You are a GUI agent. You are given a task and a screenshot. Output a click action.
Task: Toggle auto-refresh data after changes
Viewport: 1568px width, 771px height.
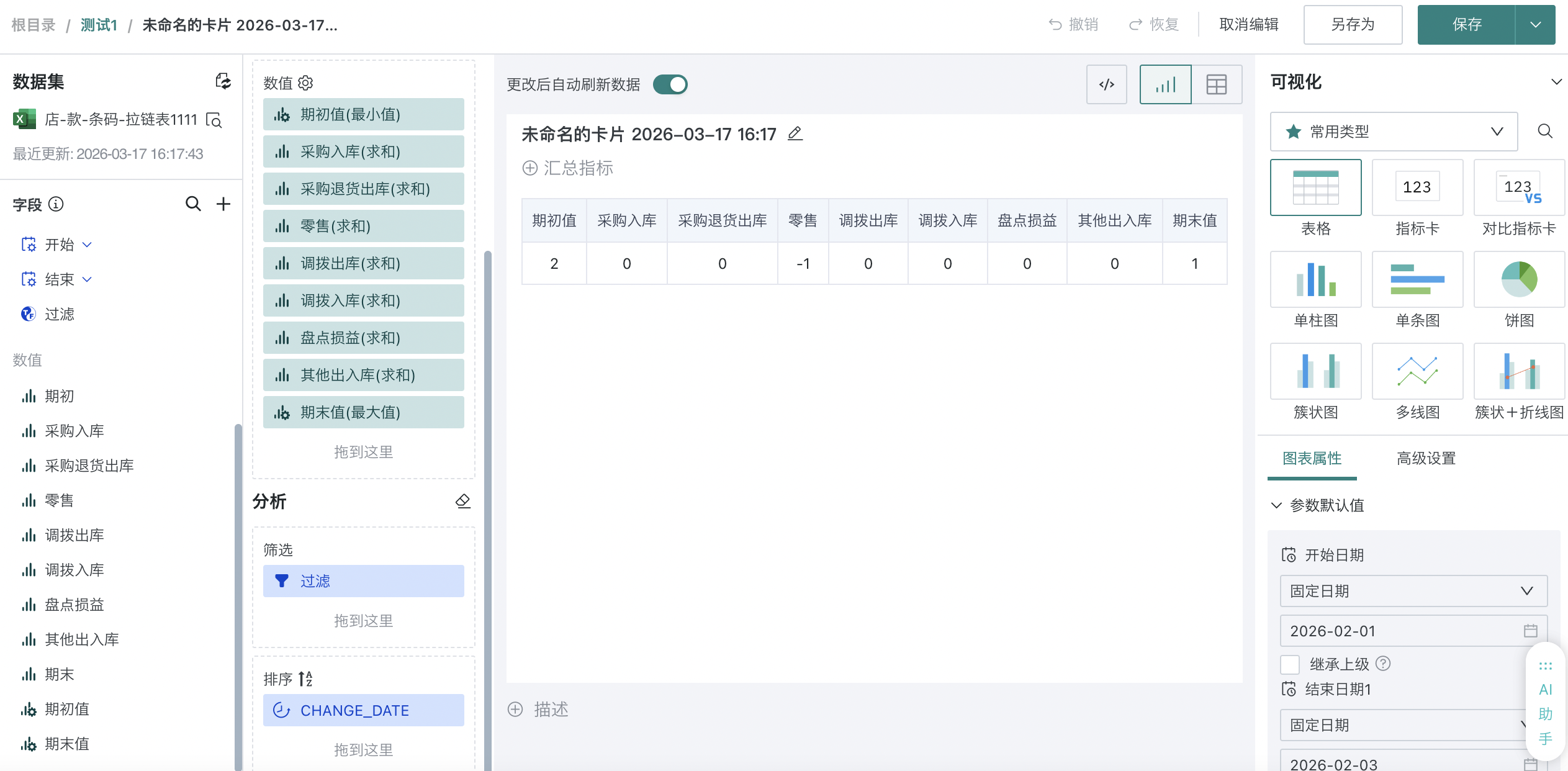(x=670, y=84)
